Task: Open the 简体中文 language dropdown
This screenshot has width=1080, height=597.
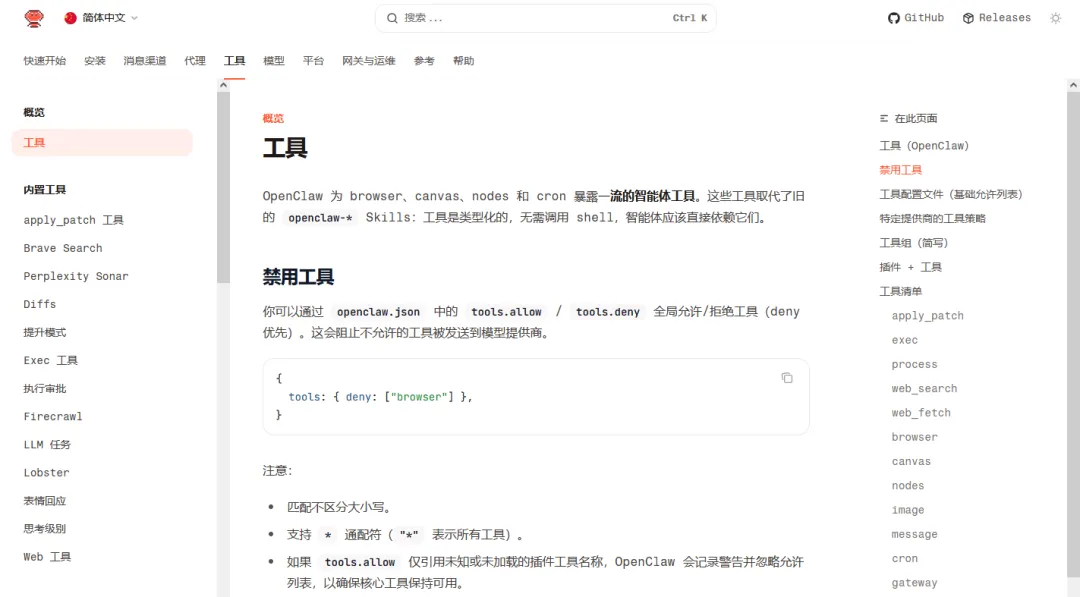Action: point(101,18)
